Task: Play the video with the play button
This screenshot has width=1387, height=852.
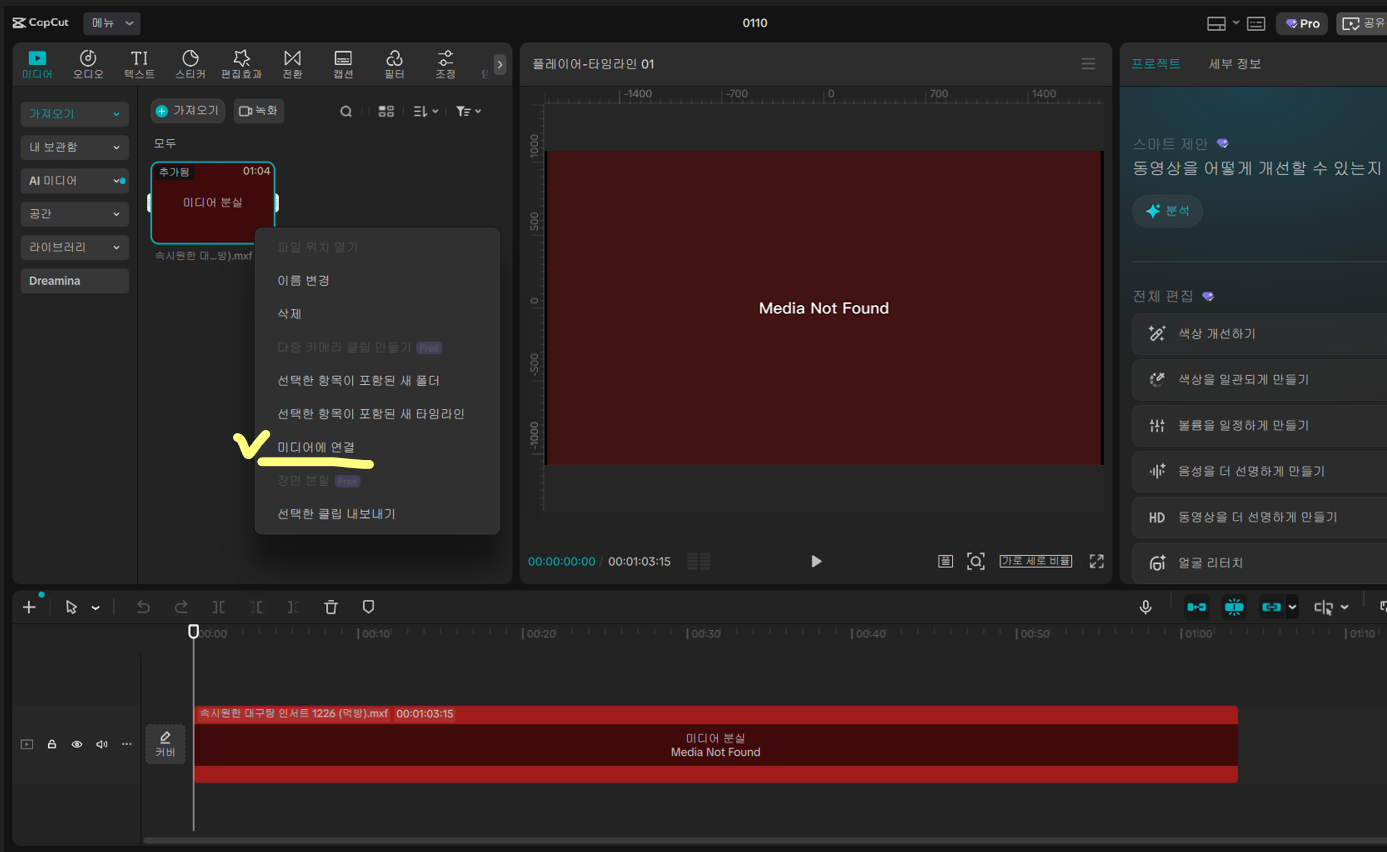Action: click(816, 561)
